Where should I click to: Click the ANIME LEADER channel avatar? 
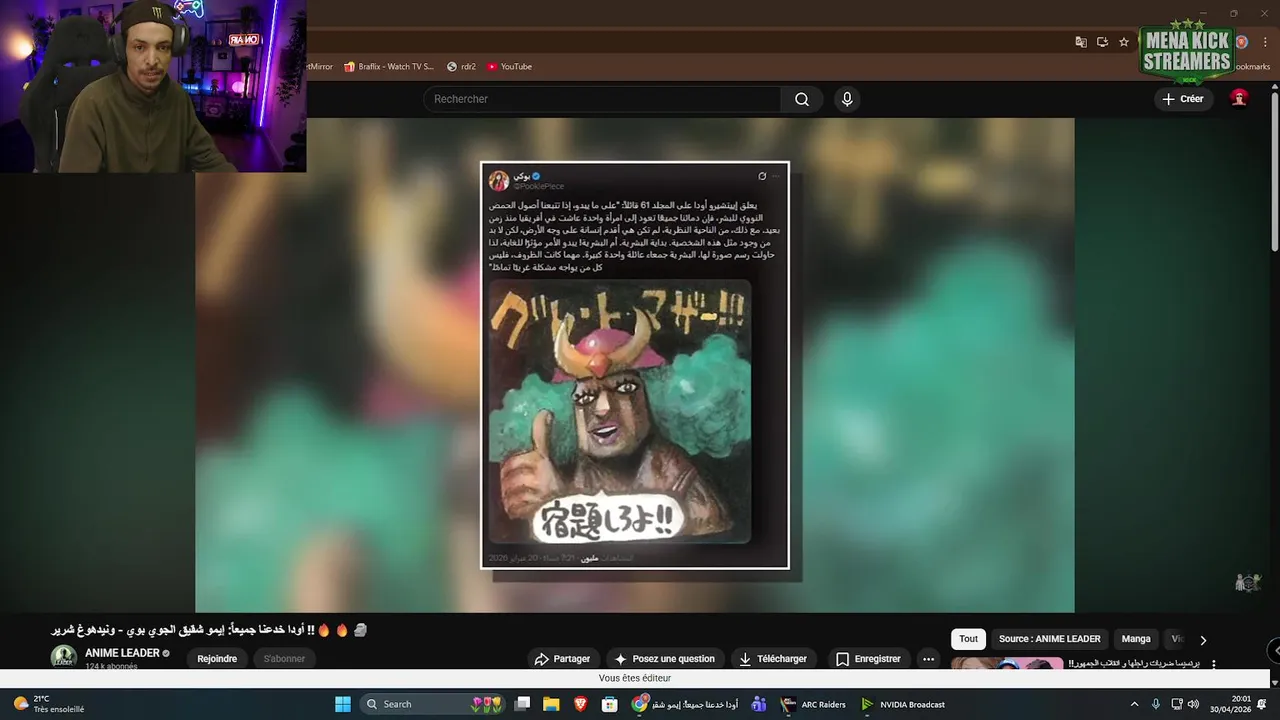(64, 657)
